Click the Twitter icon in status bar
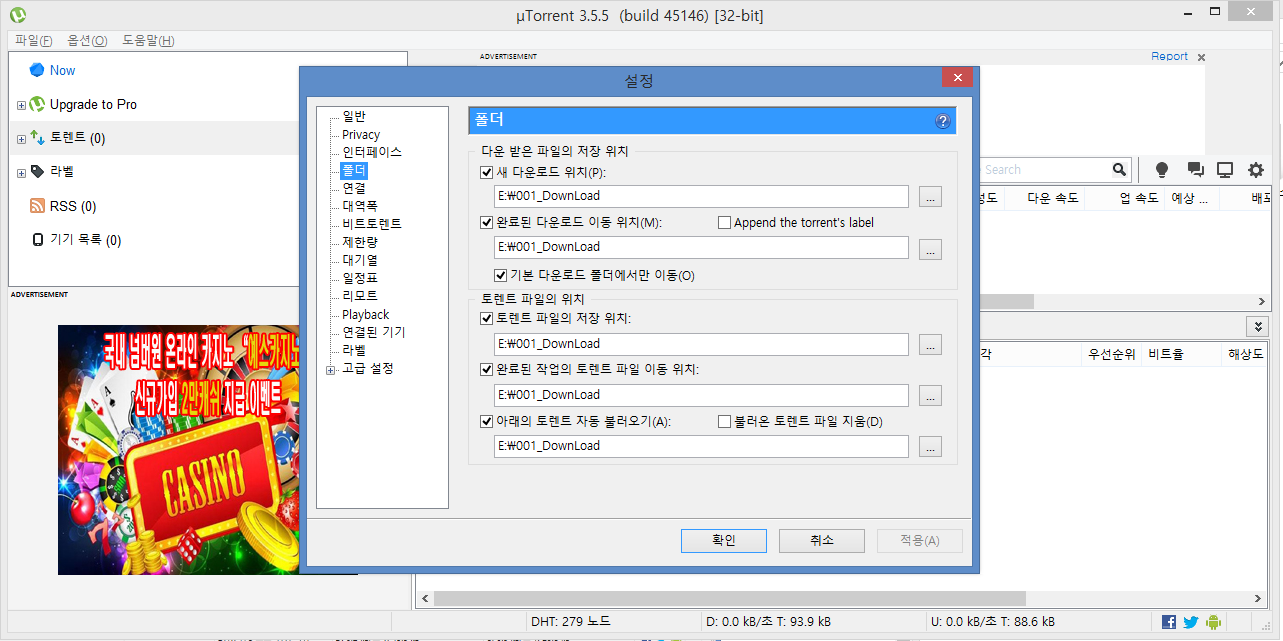This screenshot has height=641, width=1283. pyautogui.click(x=1191, y=622)
